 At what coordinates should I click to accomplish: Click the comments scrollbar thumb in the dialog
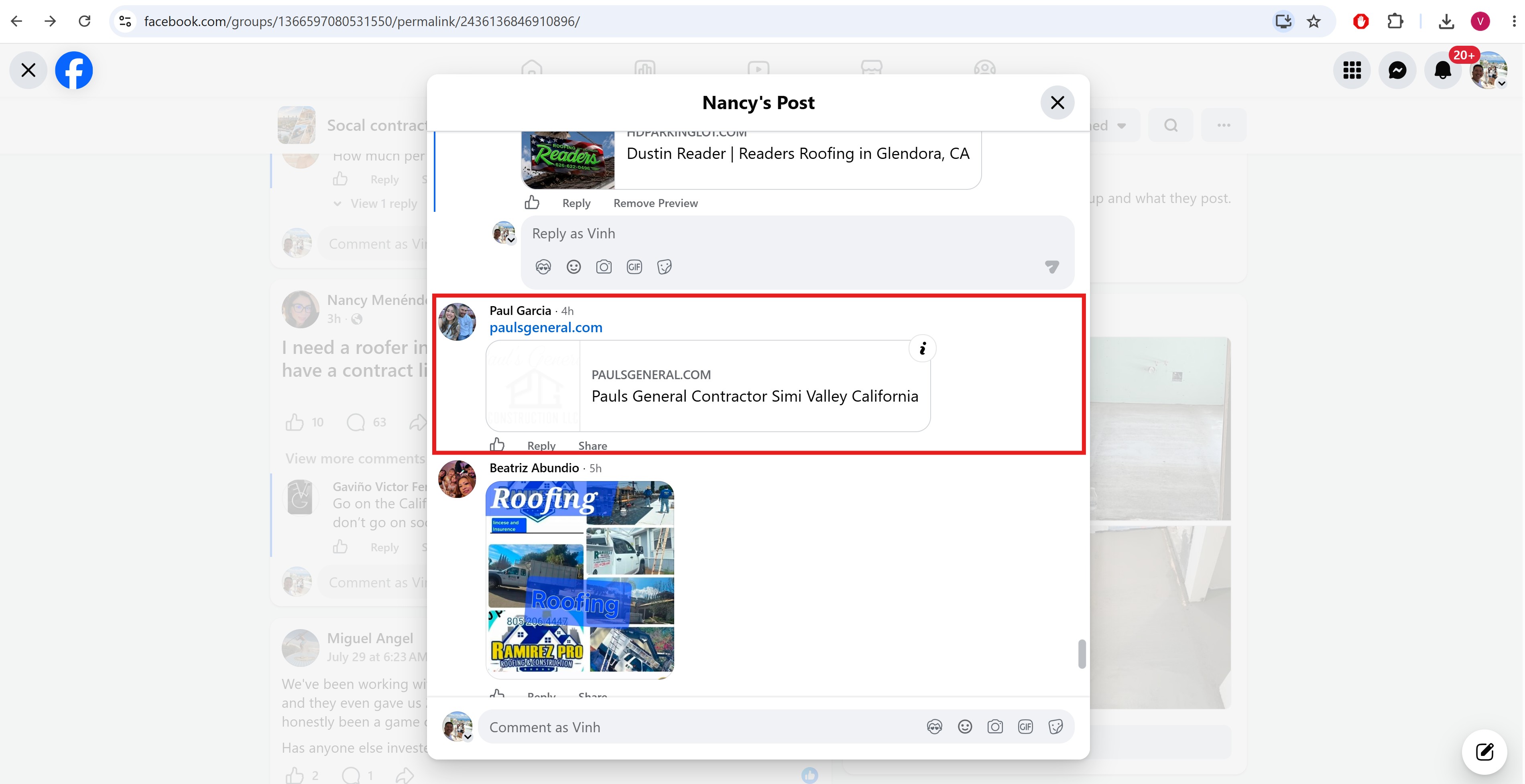(x=1082, y=654)
